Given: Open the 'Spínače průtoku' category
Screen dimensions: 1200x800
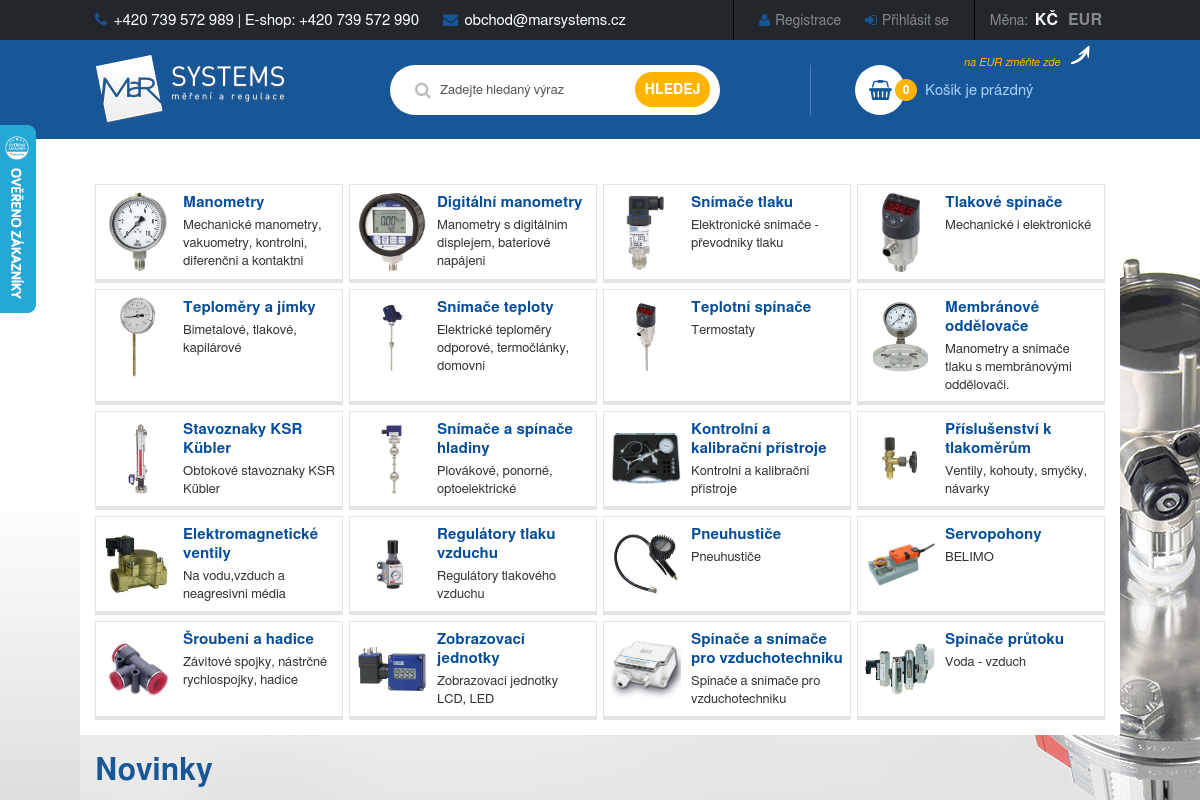Looking at the screenshot, I should tap(1004, 638).
